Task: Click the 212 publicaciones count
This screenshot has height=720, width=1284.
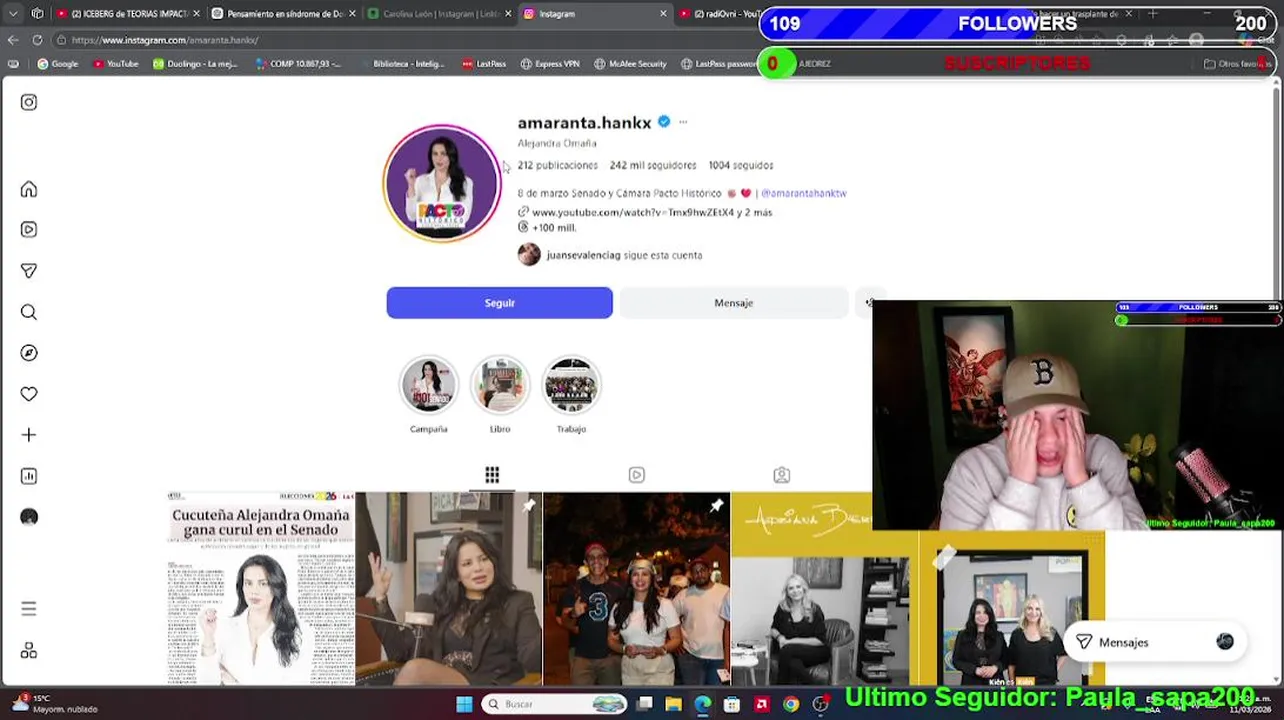Action: coord(557,165)
